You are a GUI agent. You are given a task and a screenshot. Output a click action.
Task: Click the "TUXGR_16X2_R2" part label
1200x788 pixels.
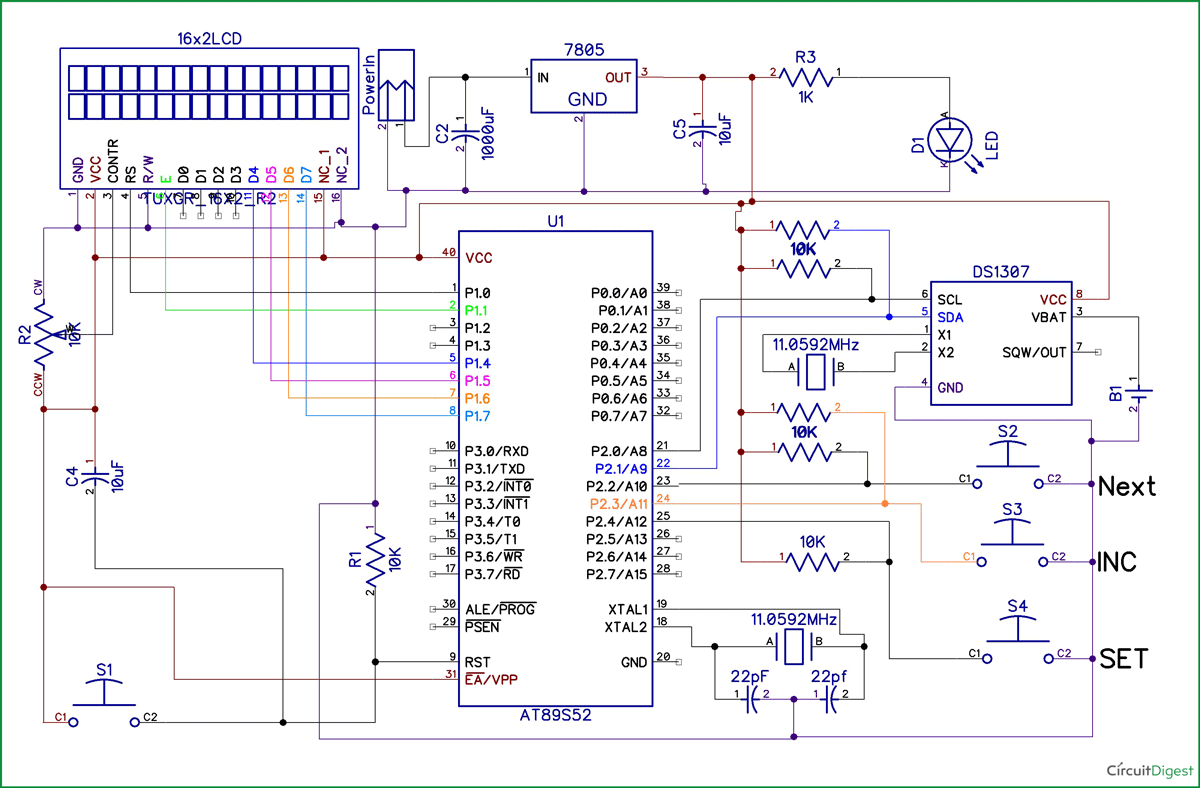point(209,198)
